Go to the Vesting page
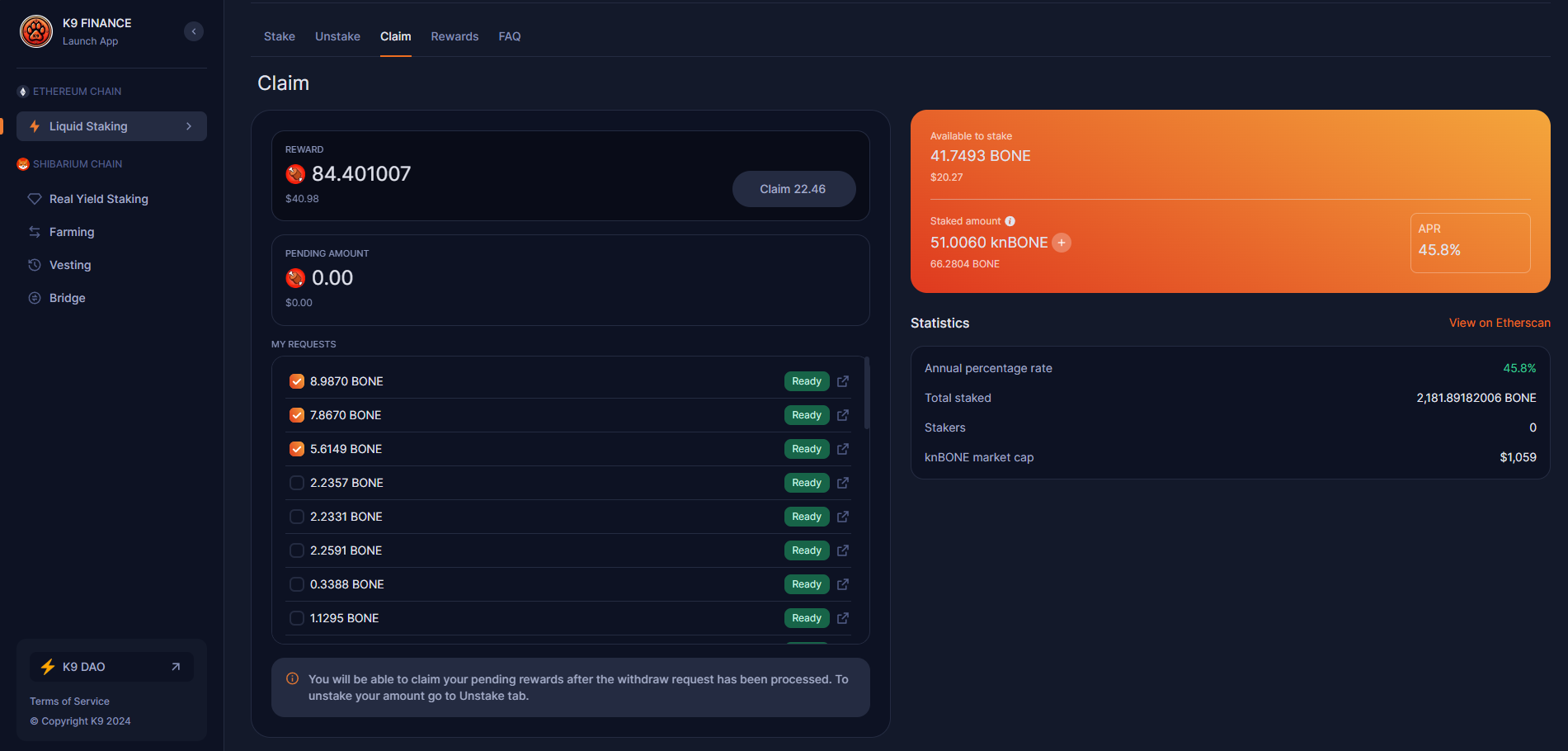This screenshot has width=1568, height=751. pos(70,265)
